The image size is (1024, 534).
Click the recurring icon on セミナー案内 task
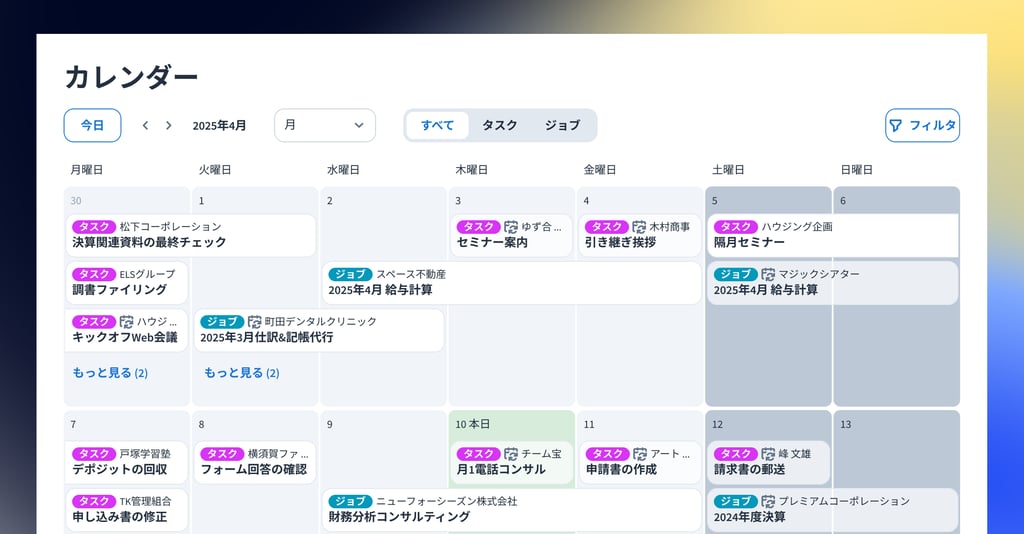(x=511, y=227)
